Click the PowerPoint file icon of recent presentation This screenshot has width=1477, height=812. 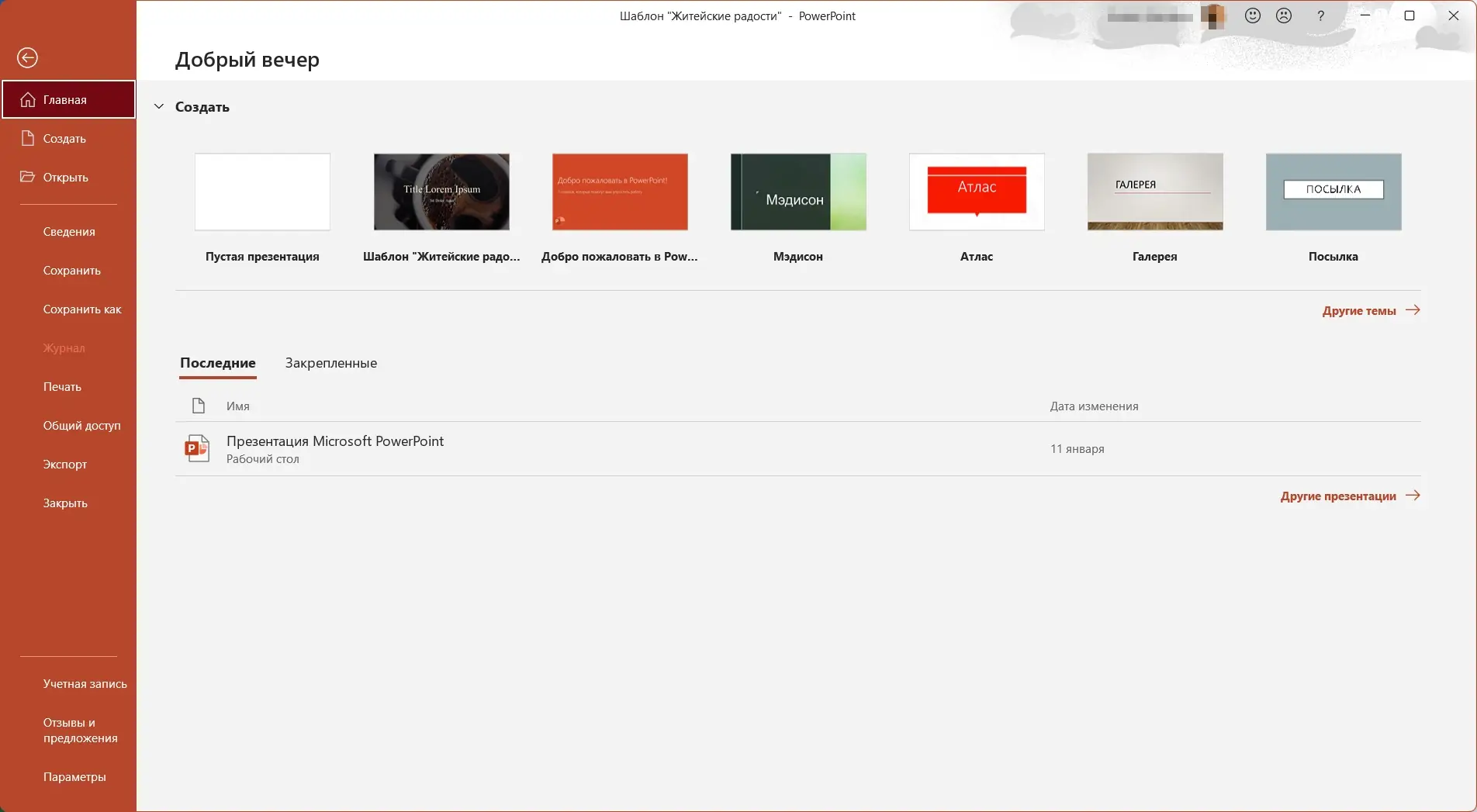coord(197,448)
